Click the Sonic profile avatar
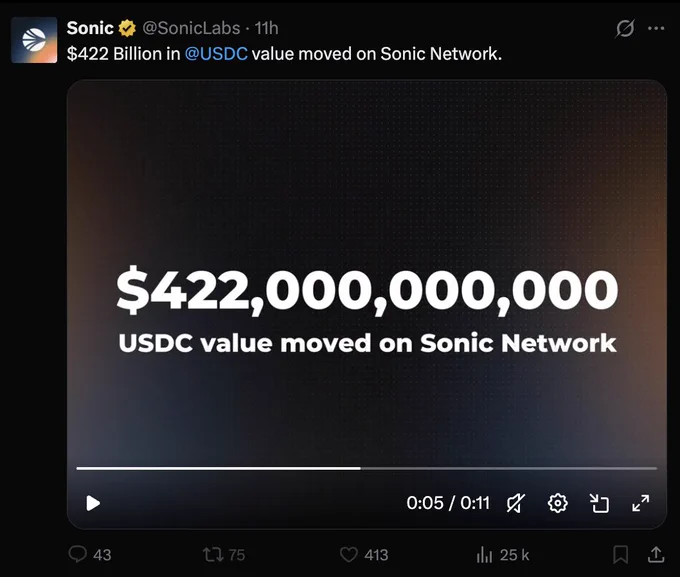This screenshot has height=577, width=680. click(x=34, y=40)
